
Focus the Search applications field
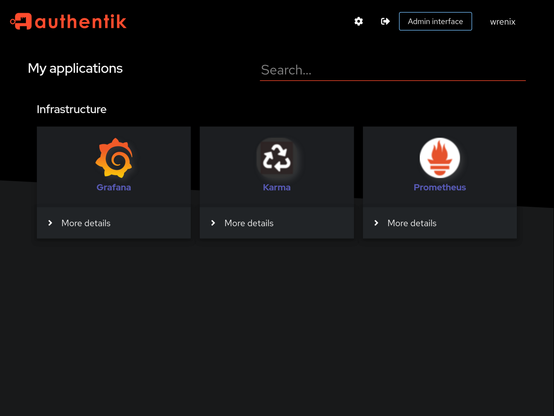[x=393, y=70]
